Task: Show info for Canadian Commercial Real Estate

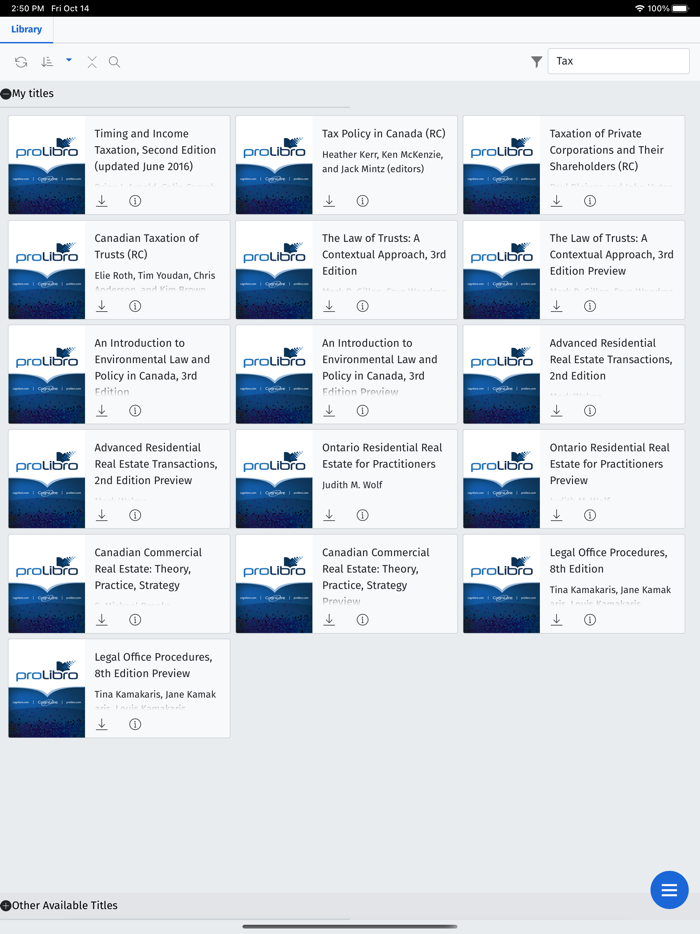Action: point(135,620)
